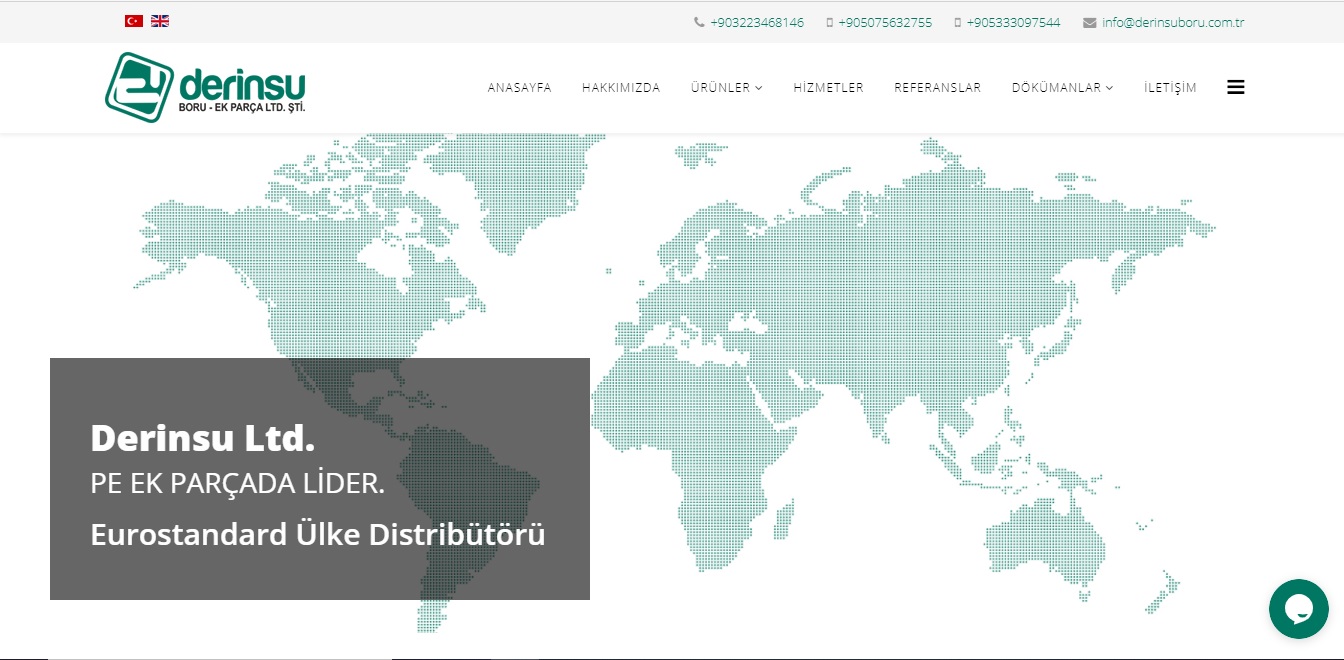The image size is (1344, 660).
Task: Expand the DÖKÜMANLAR dropdown menu
Action: pos(1062,88)
